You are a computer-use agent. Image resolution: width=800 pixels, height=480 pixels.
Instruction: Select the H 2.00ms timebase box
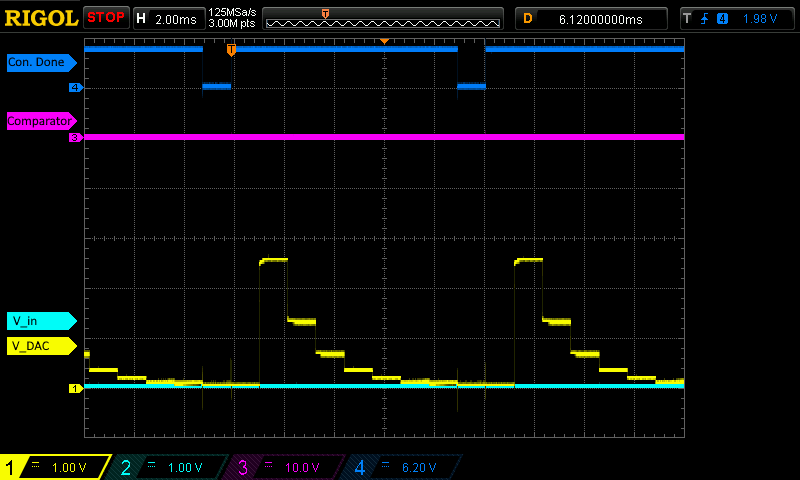click(169, 19)
